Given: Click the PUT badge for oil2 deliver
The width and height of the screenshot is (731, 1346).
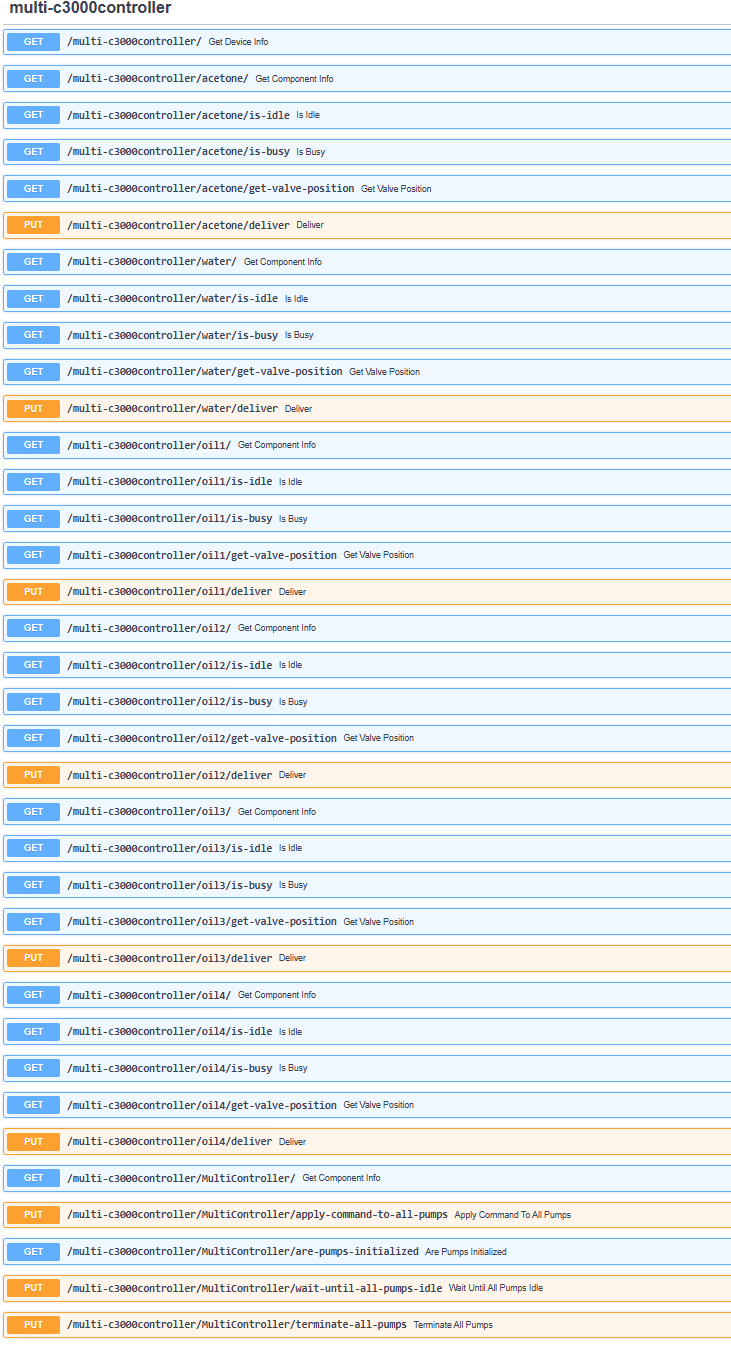Looking at the screenshot, I should [x=34, y=775].
